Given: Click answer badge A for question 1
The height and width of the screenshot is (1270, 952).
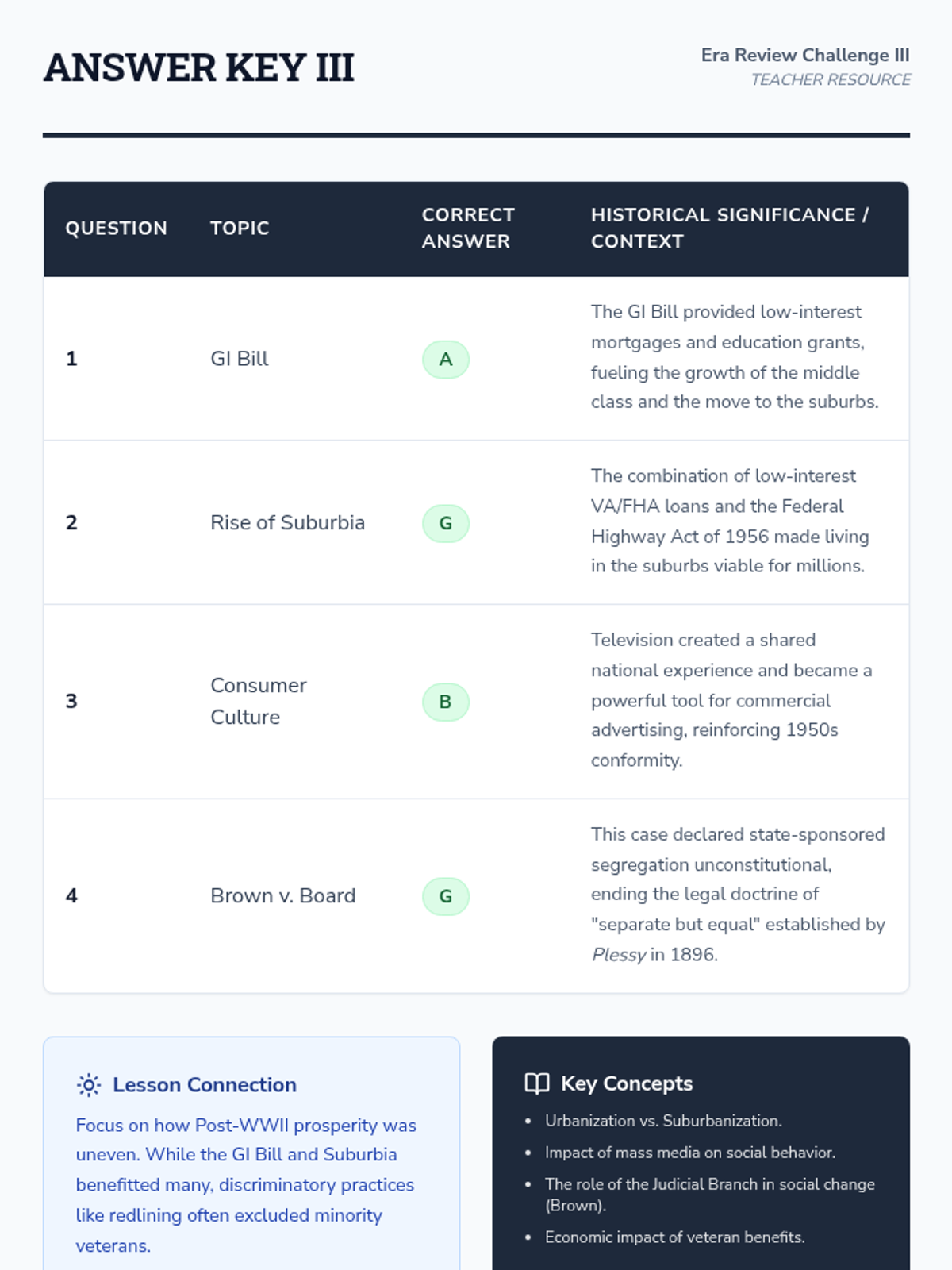Looking at the screenshot, I should 446,360.
